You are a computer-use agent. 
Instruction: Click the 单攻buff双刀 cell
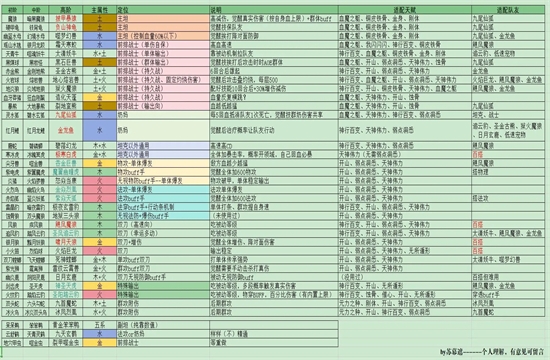[x=163, y=260]
